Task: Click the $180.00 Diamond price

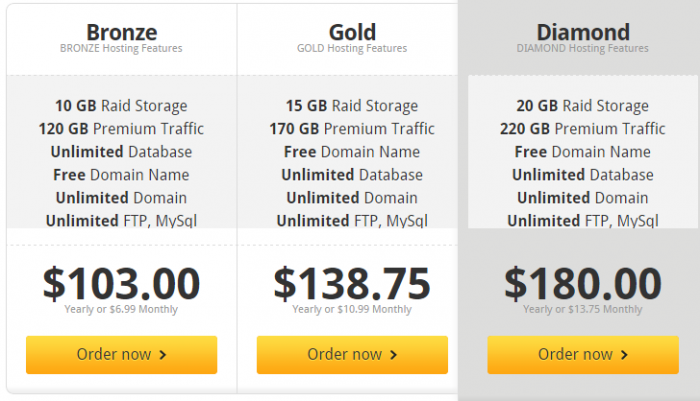Action: click(x=582, y=283)
